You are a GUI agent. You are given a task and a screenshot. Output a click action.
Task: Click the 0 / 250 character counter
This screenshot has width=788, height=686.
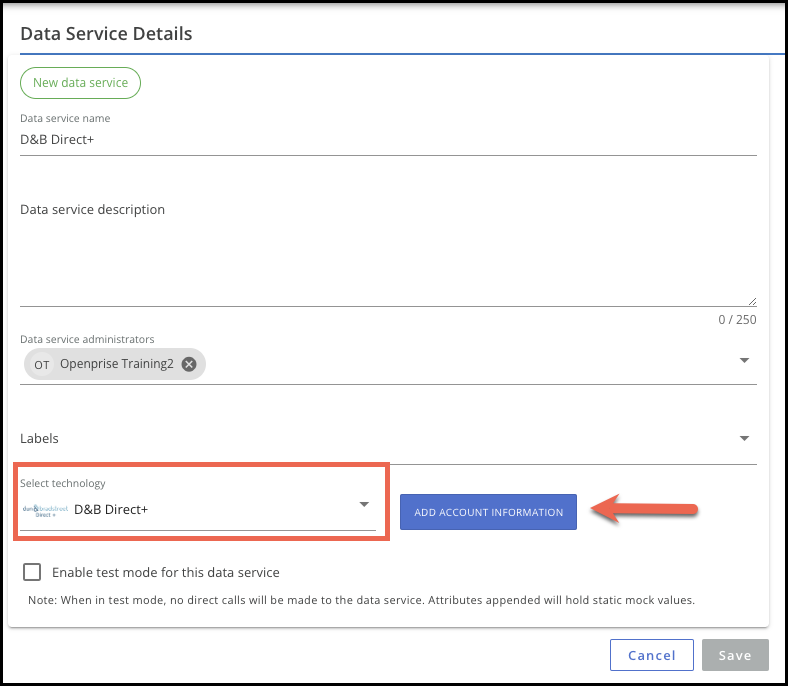[737, 320]
